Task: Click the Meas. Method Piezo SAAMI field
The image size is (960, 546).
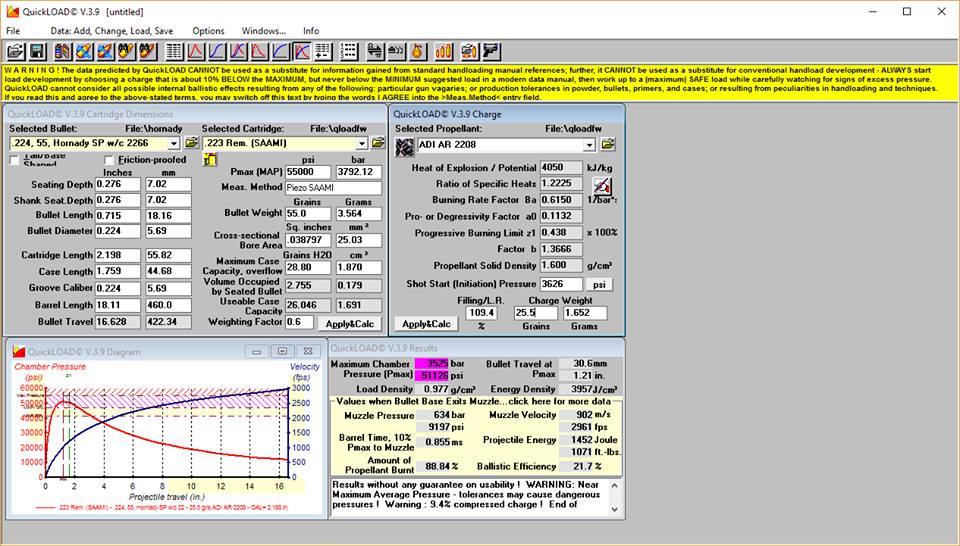Action: pos(333,188)
